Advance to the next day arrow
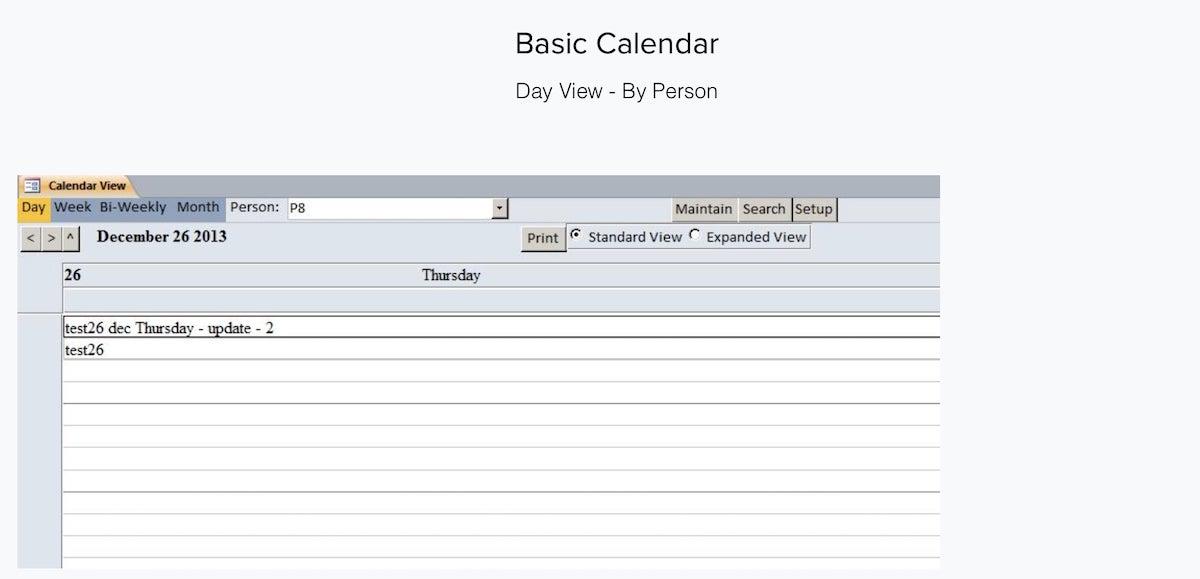Screen dimensions: 1200x579 point(51,238)
